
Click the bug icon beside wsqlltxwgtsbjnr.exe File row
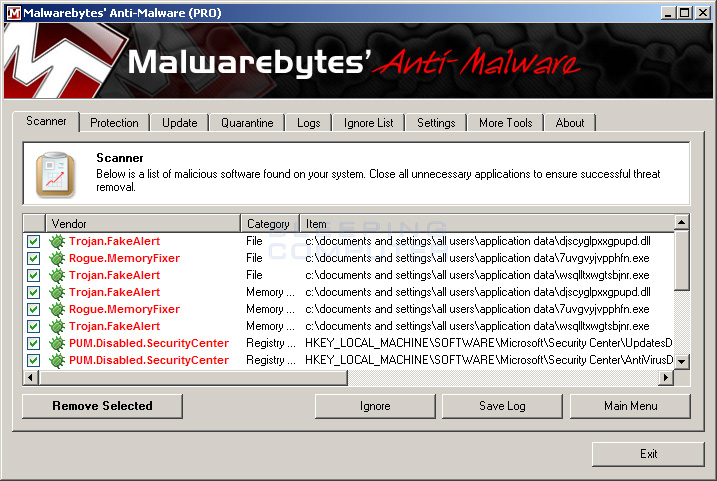pos(57,275)
